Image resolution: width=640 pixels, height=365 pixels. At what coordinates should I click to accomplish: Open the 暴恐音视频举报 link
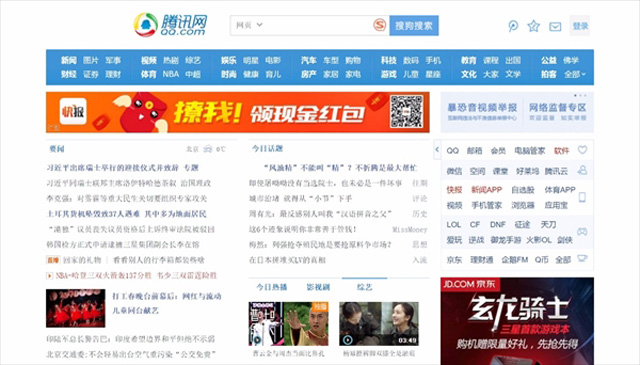(482, 108)
